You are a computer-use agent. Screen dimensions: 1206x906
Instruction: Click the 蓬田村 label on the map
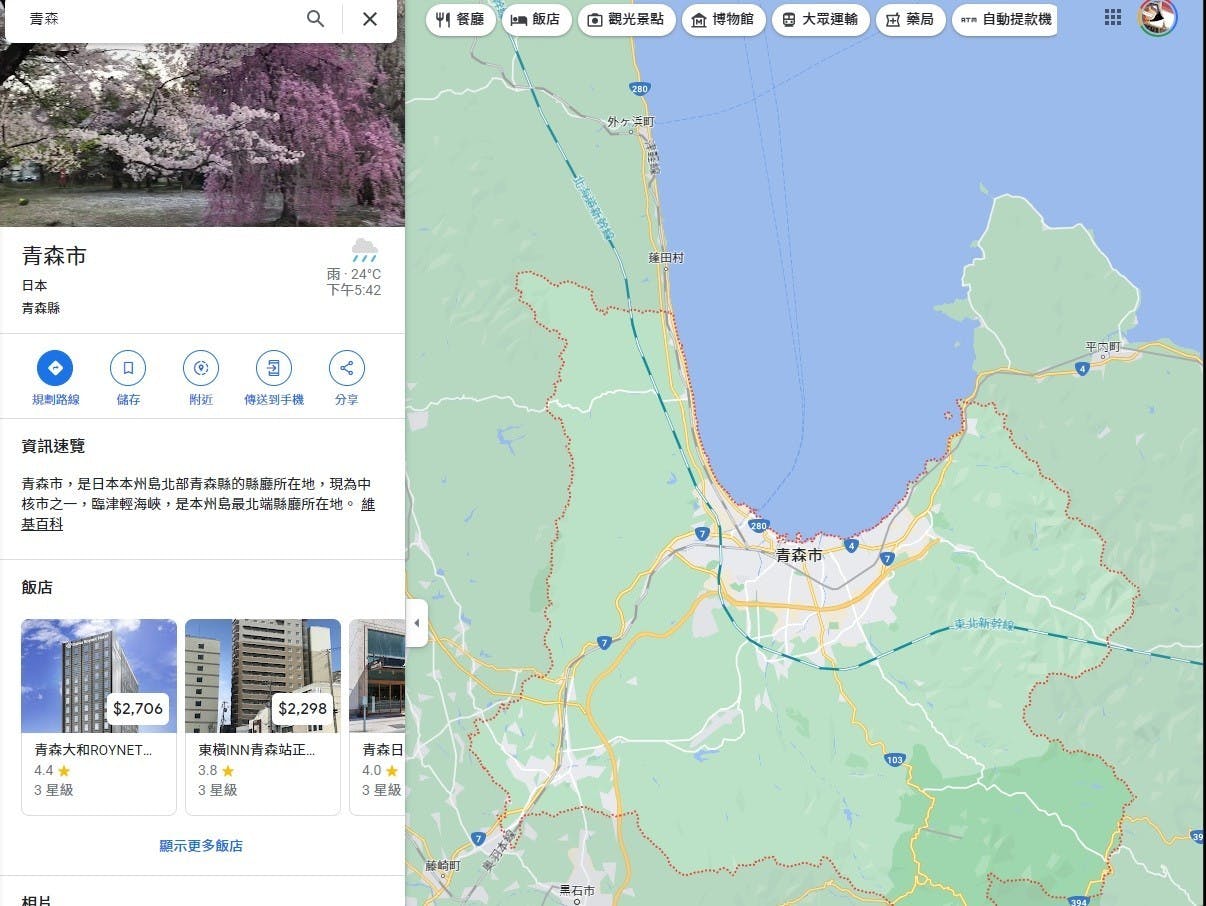(666, 258)
